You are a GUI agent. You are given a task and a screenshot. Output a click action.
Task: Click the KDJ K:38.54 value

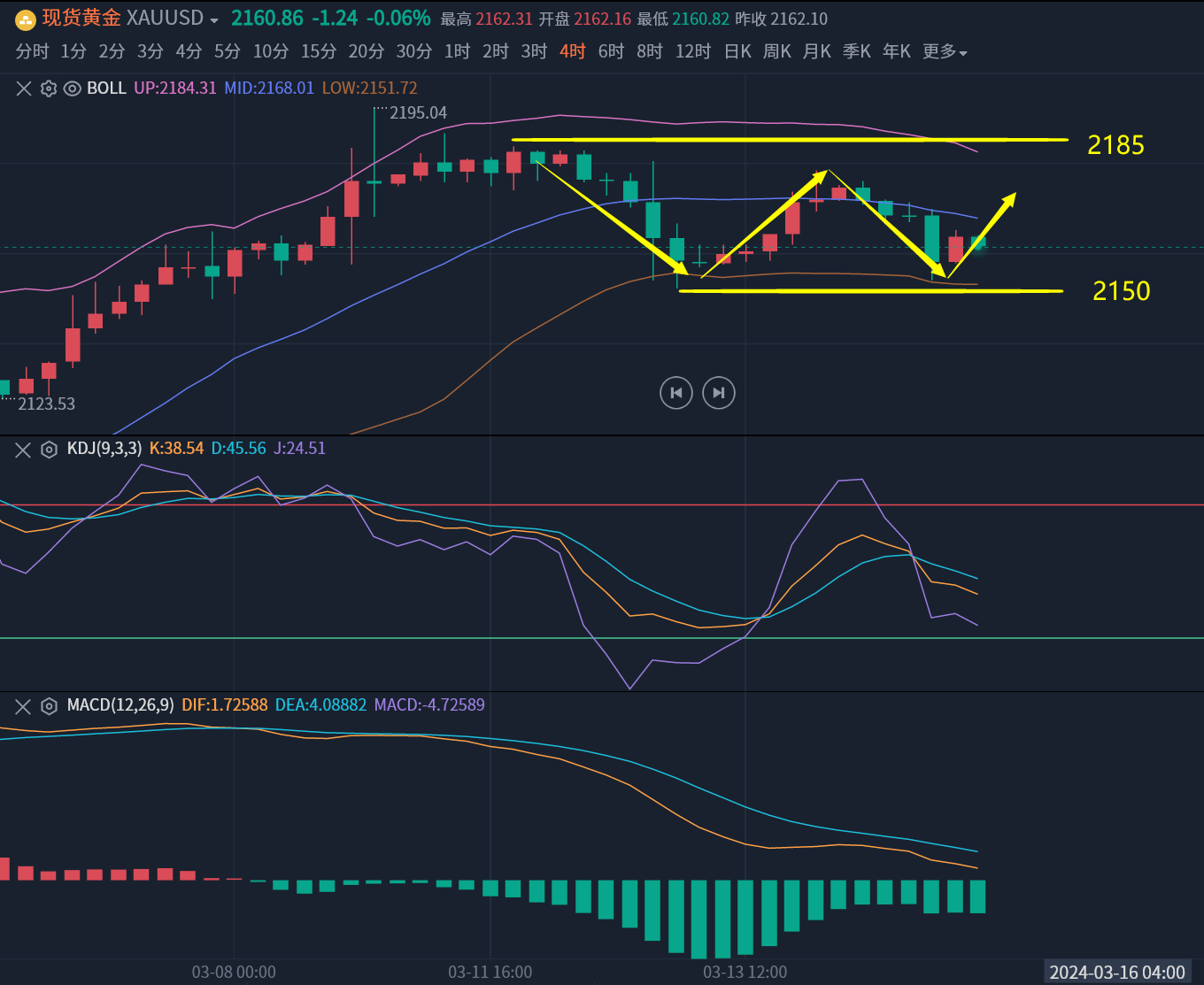coord(176,449)
